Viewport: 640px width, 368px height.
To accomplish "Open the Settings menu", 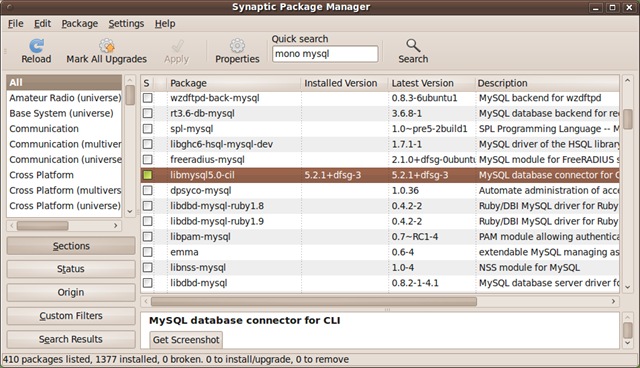I will point(126,24).
